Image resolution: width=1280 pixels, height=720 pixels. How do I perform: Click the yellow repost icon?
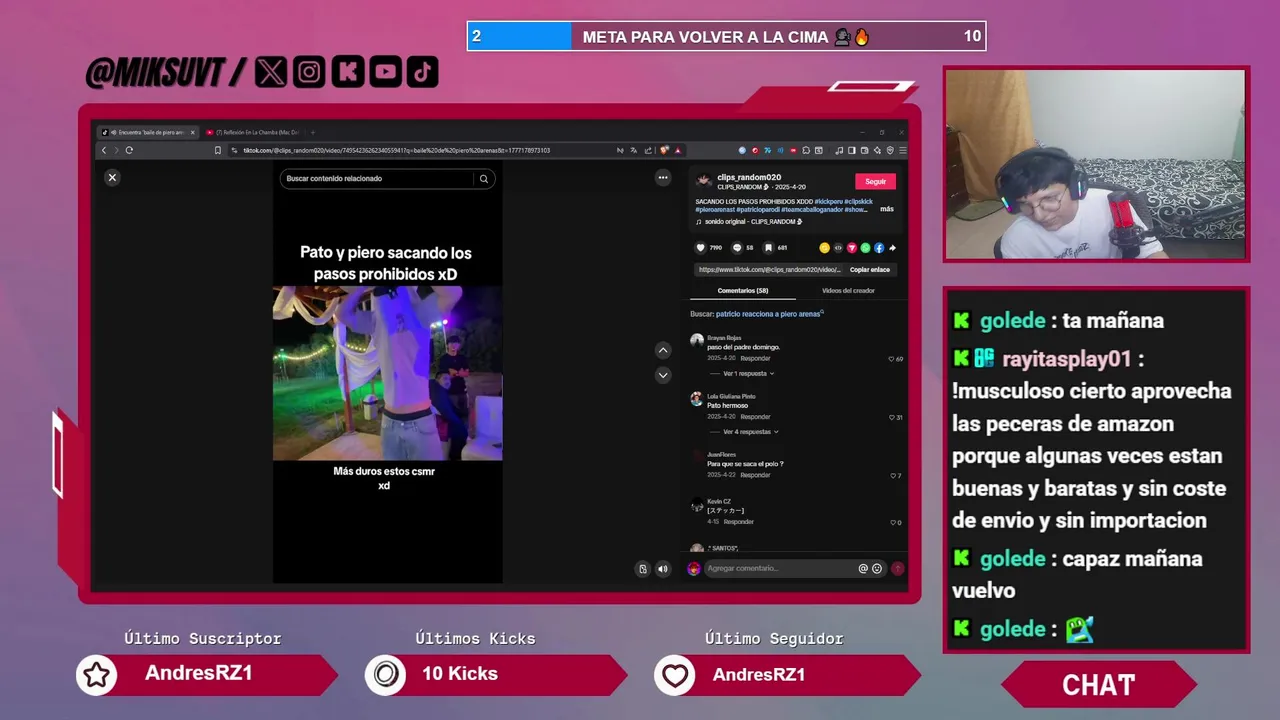point(824,248)
